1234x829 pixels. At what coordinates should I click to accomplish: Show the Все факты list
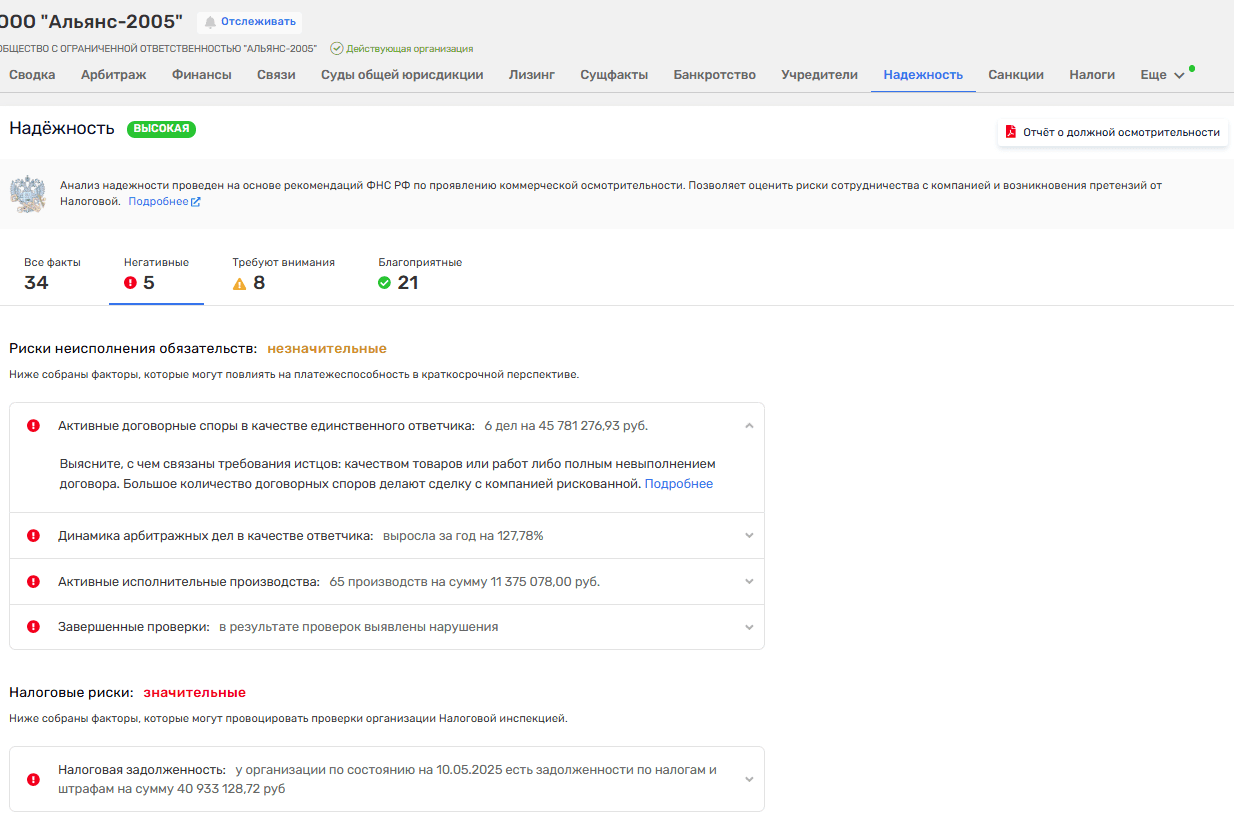pyautogui.click(x=52, y=274)
